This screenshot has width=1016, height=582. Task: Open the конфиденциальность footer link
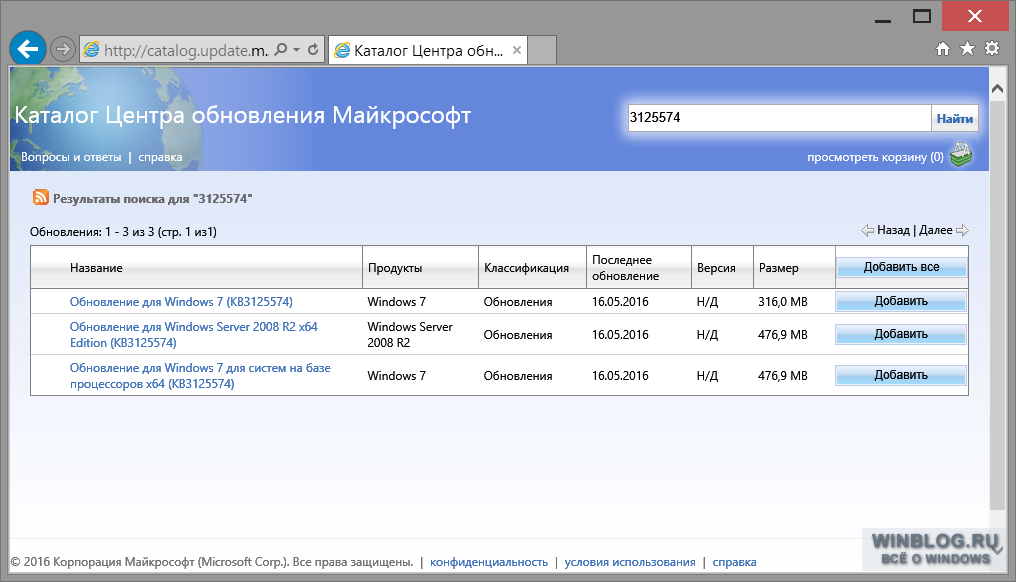[x=489, y=563]
